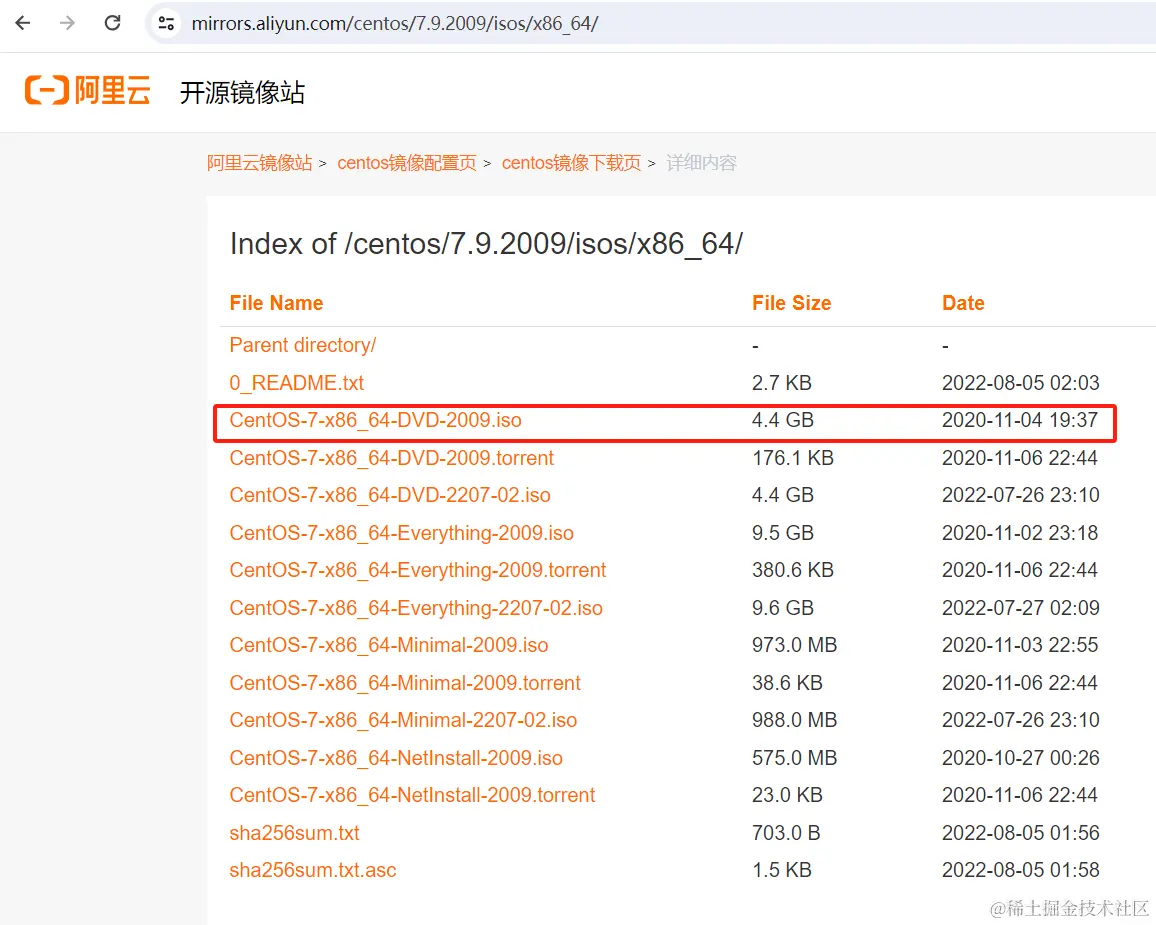Open site information icon in address bar

tap(167, 24)
